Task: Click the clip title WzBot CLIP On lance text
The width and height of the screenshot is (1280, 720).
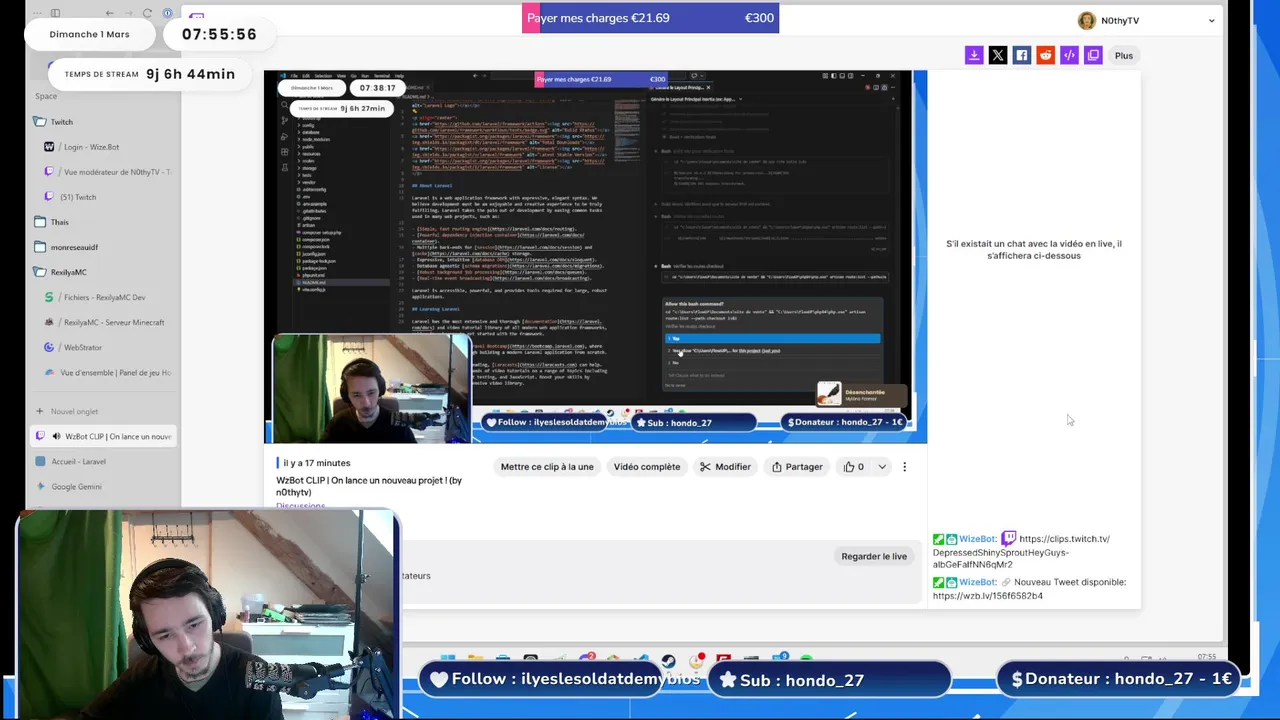Action: [369, 486]
